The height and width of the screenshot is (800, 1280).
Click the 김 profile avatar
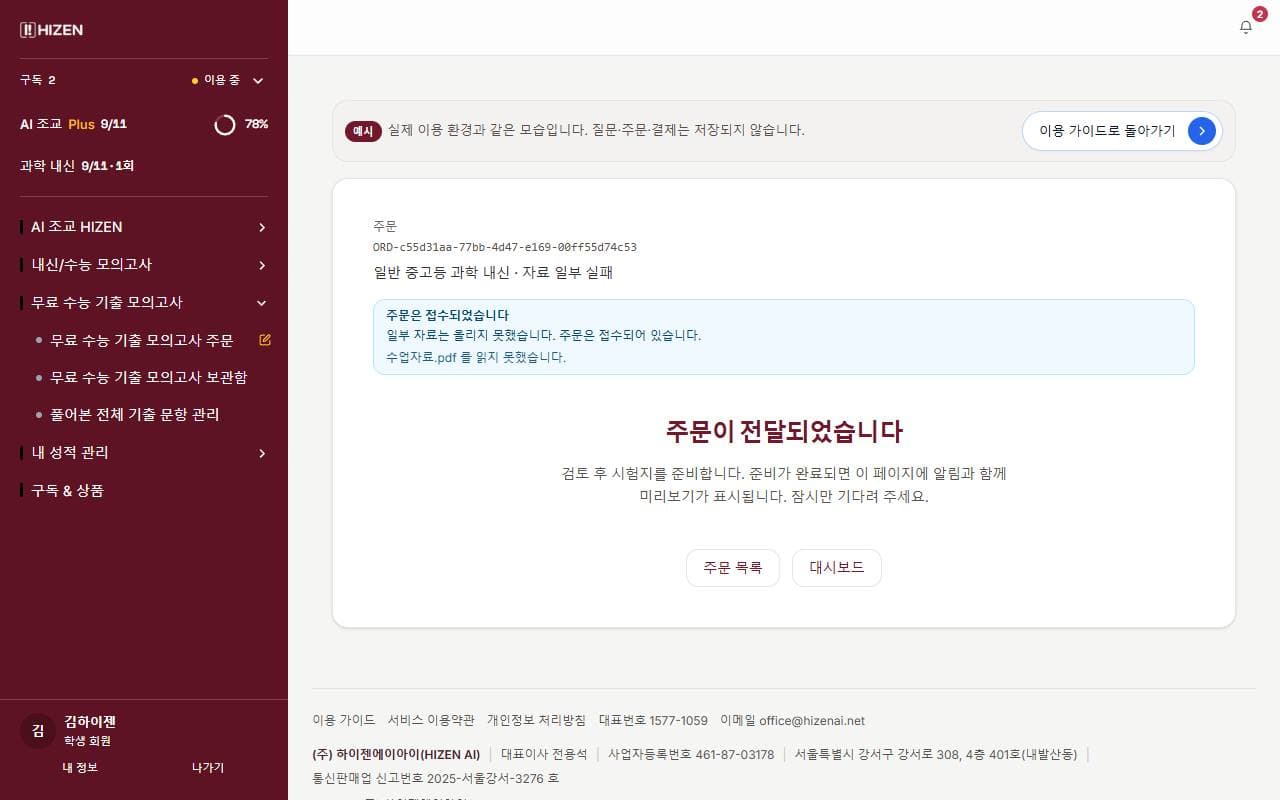click(x=38, y=731)
